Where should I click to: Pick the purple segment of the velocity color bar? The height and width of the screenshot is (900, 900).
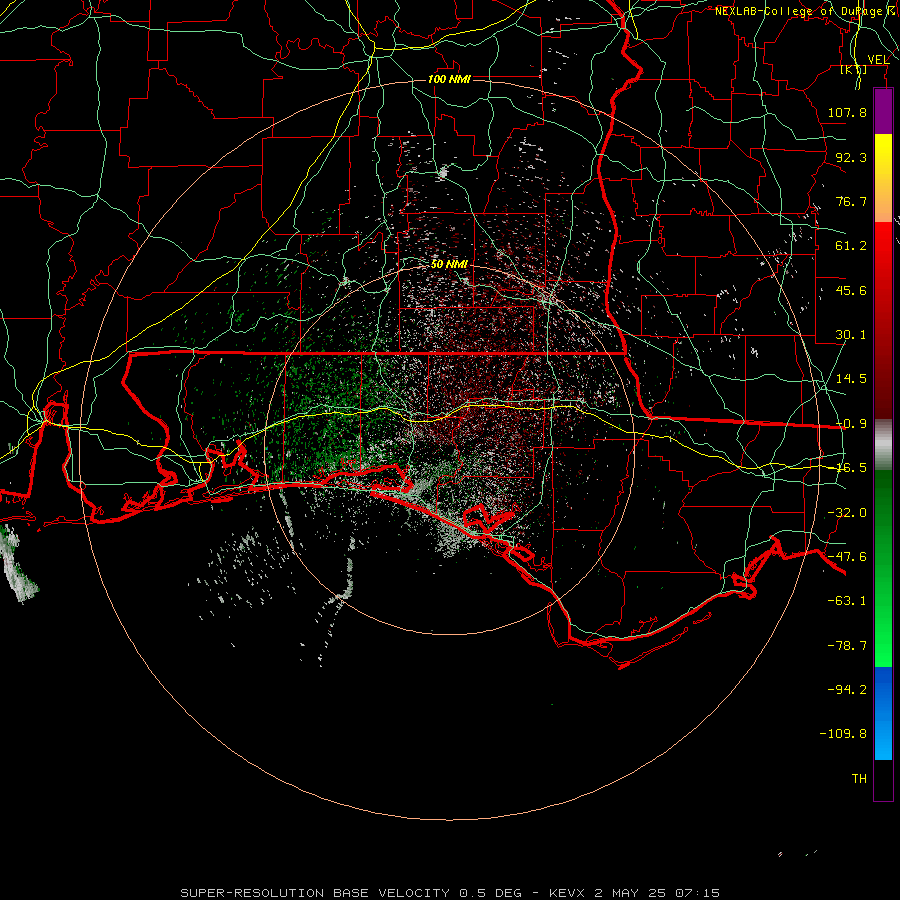883,111
